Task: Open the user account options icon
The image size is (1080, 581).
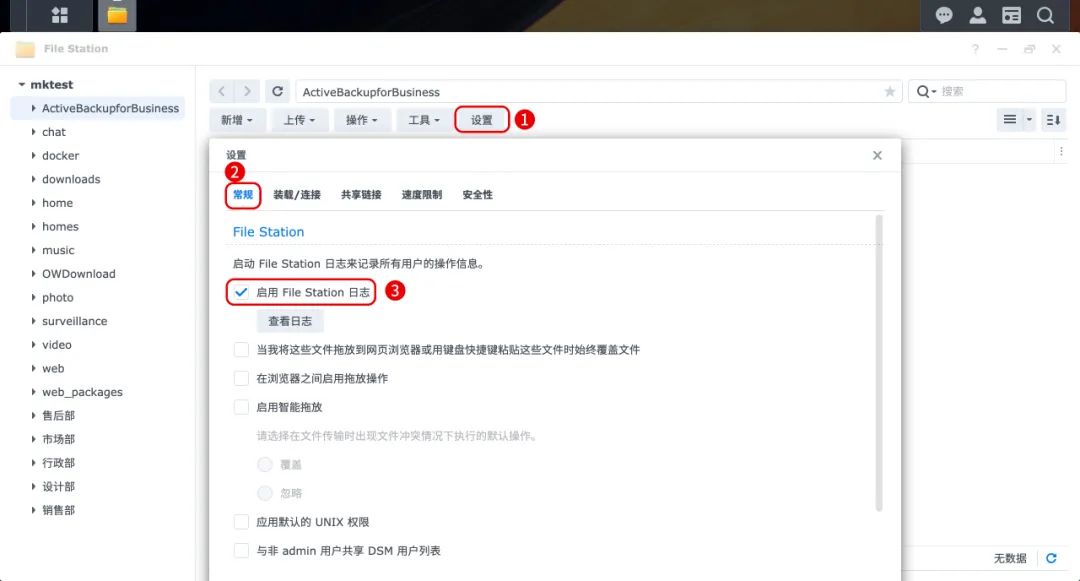Action: [978, 15]
